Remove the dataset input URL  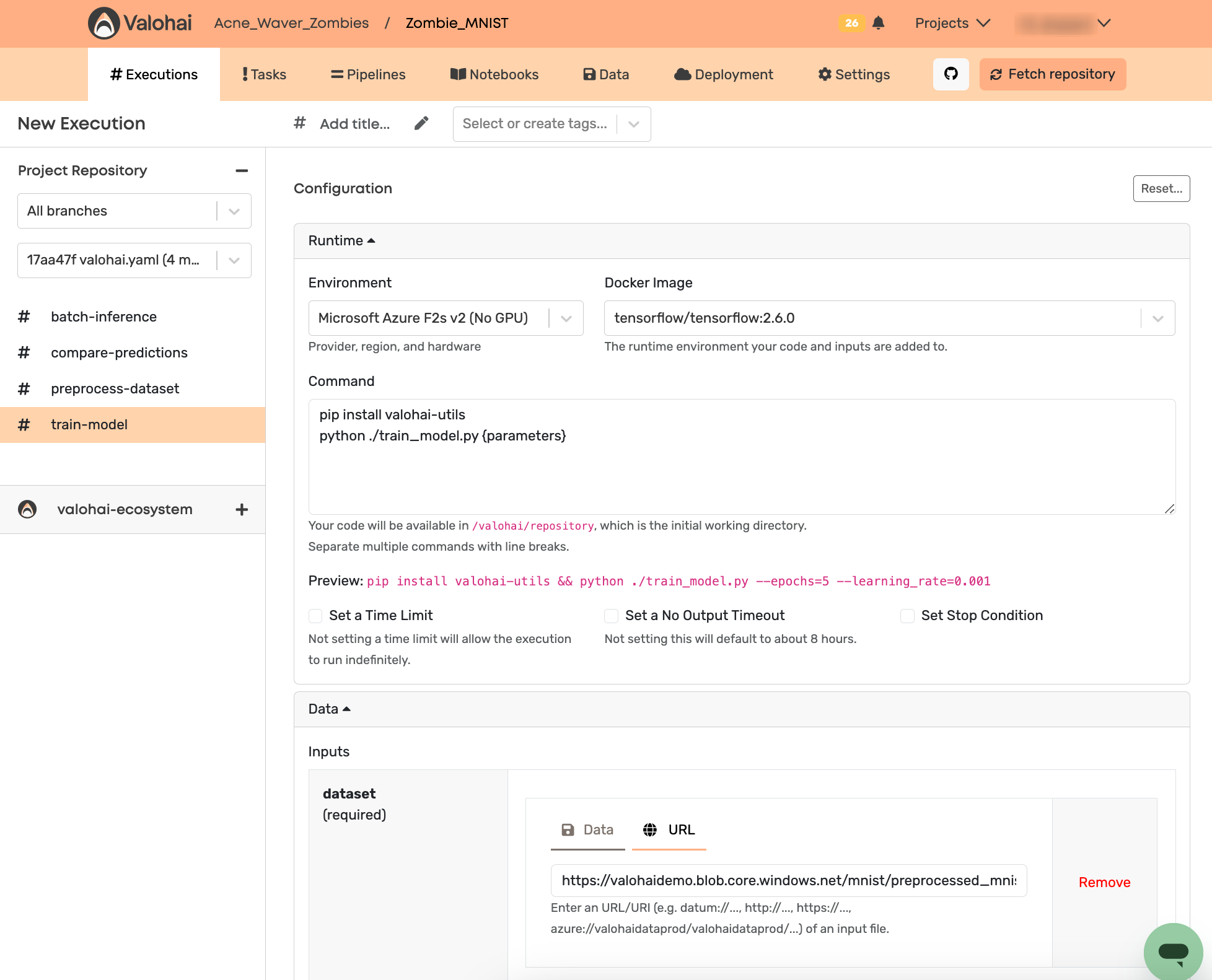coord(1104,882)
